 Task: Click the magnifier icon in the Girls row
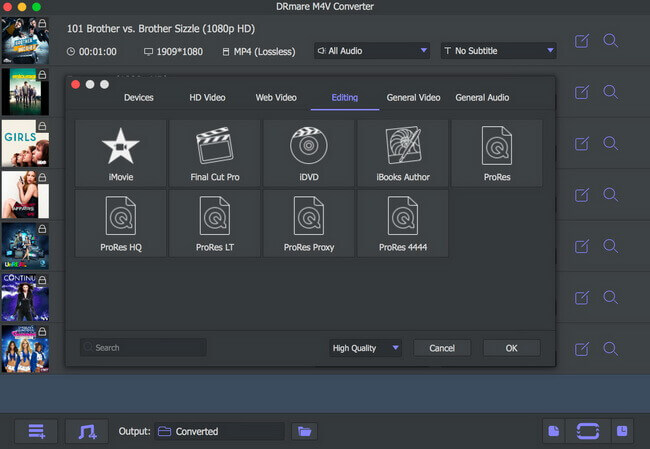(611, 143)
